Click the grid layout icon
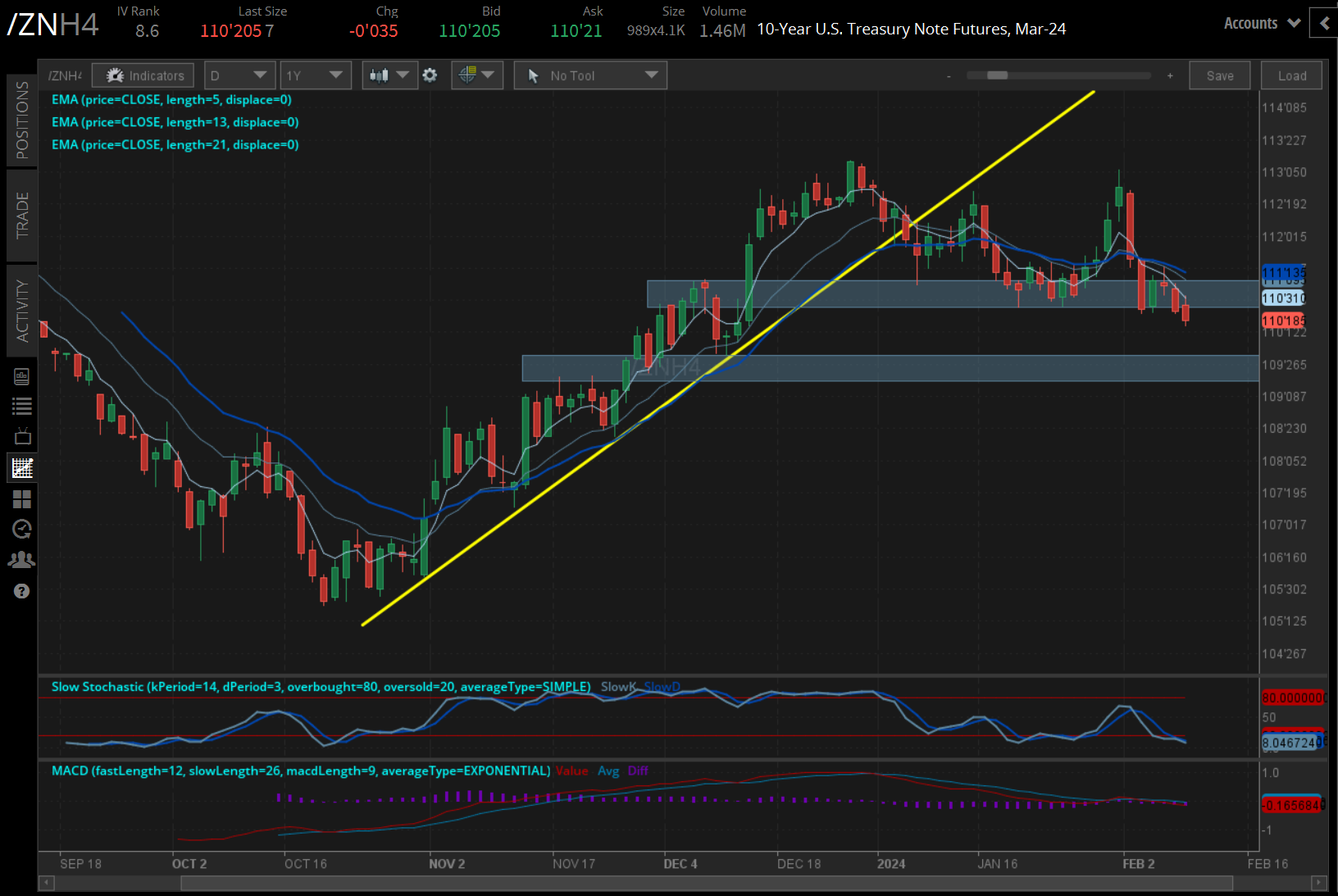This screenshot has width=1338, height=896. tap(22, 498)
